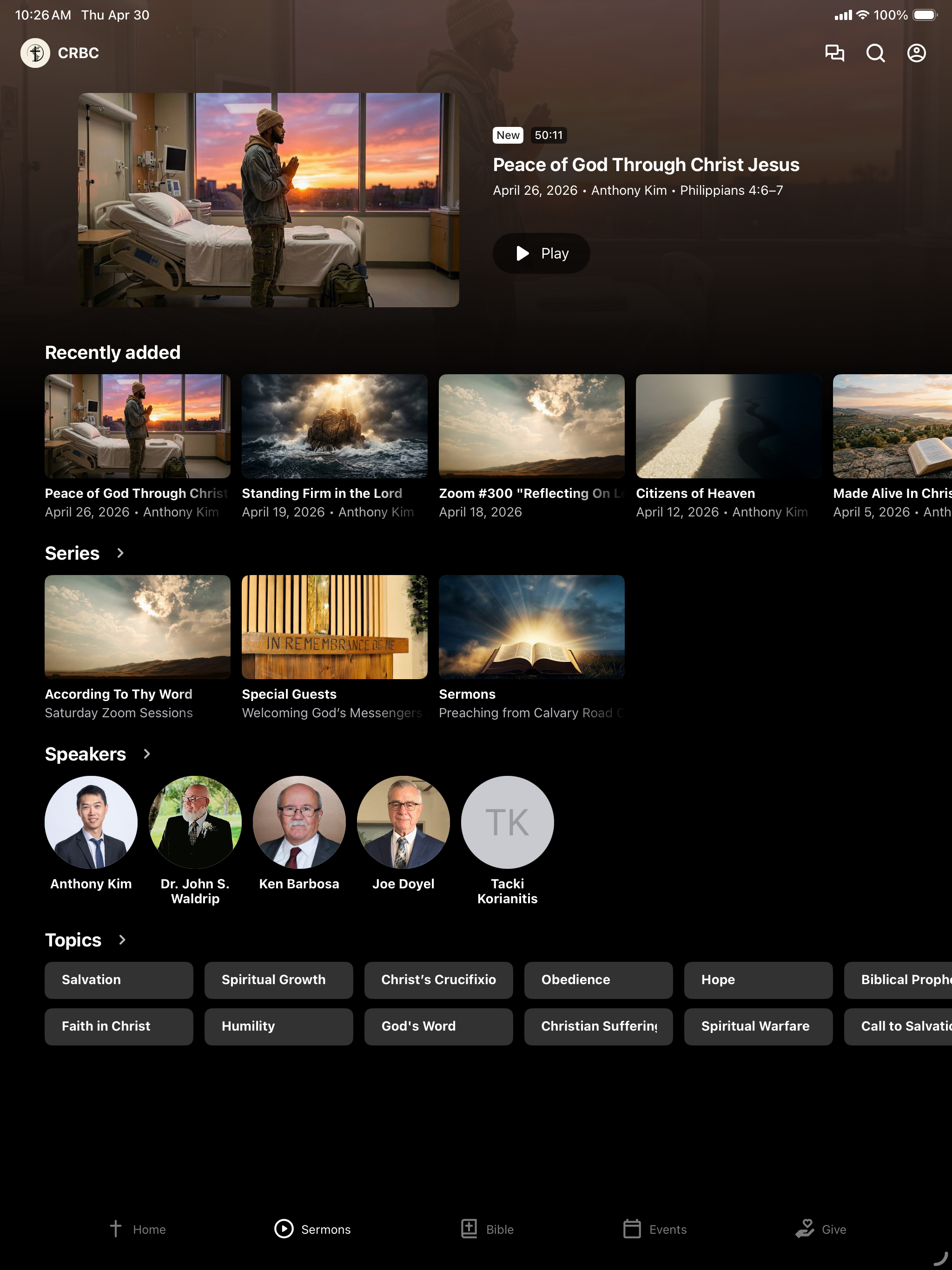Switch to the Sermons tab

click(x=312, y=1229)
